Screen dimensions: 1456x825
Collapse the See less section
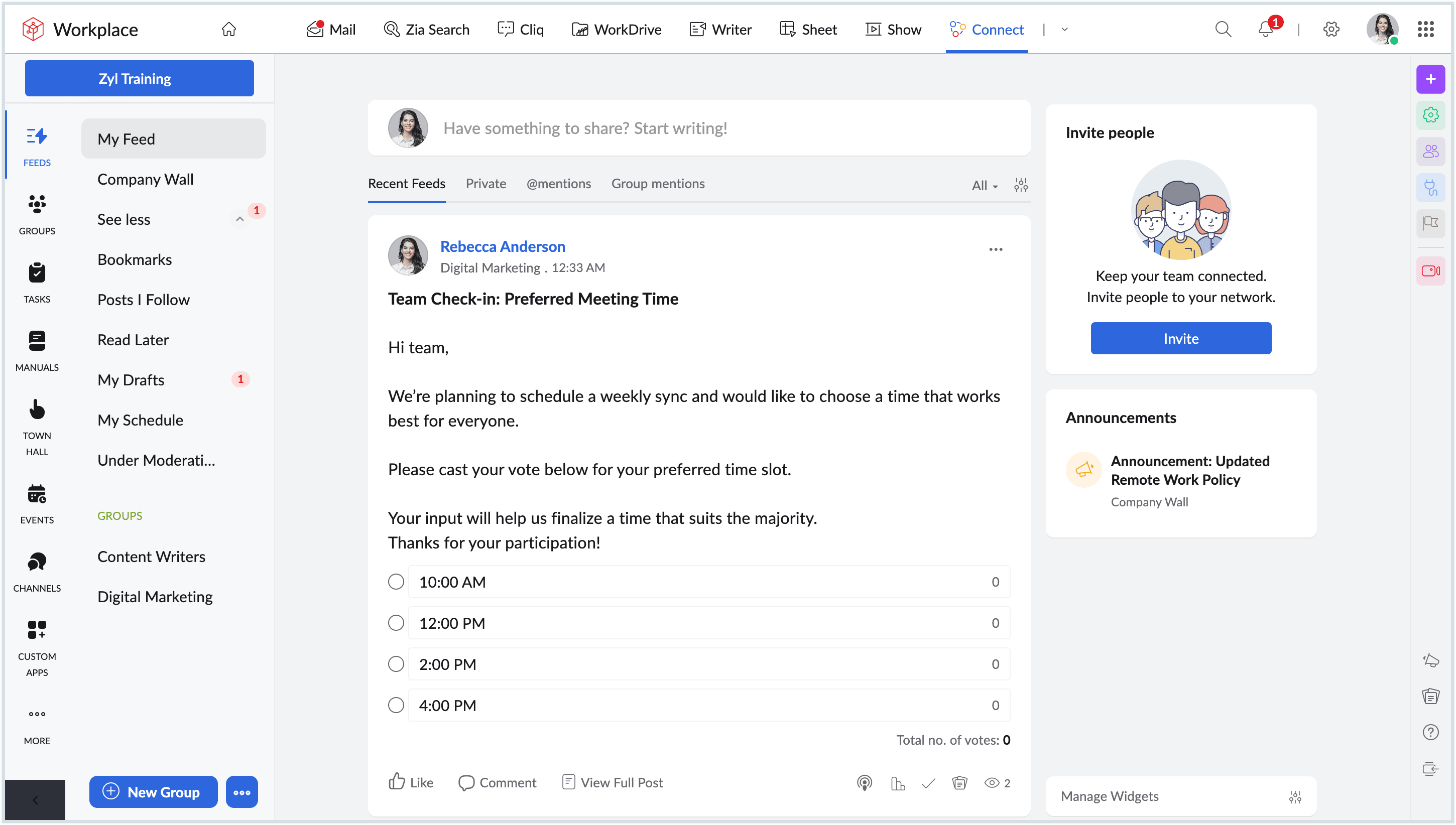coord(240,219)
